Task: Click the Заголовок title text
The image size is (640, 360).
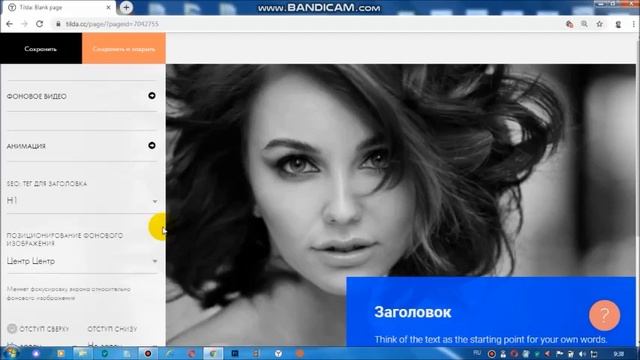Action: tap(413, 312)
